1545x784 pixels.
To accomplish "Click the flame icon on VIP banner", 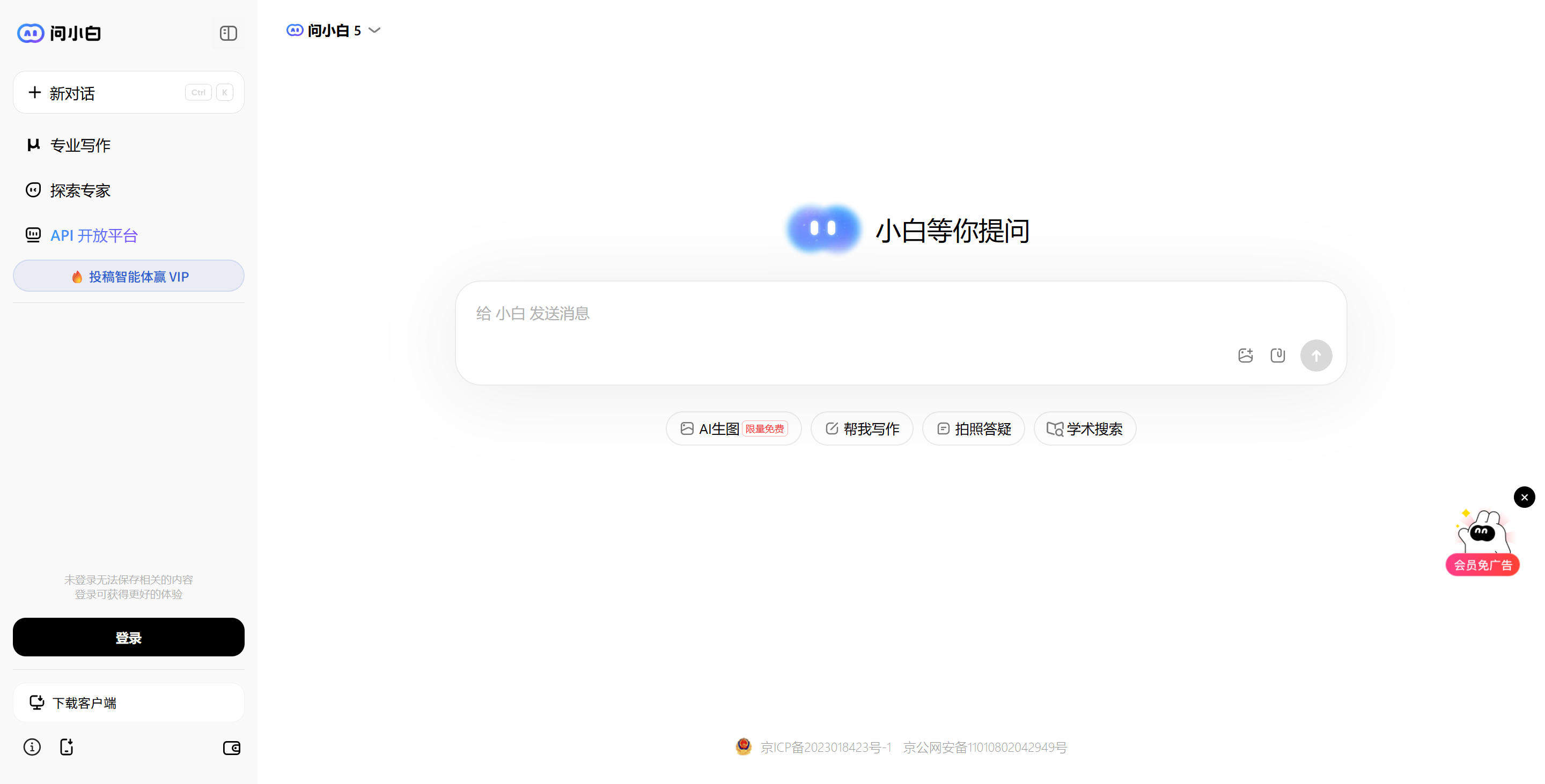I will pyautogui.click(x=77, y=277).
